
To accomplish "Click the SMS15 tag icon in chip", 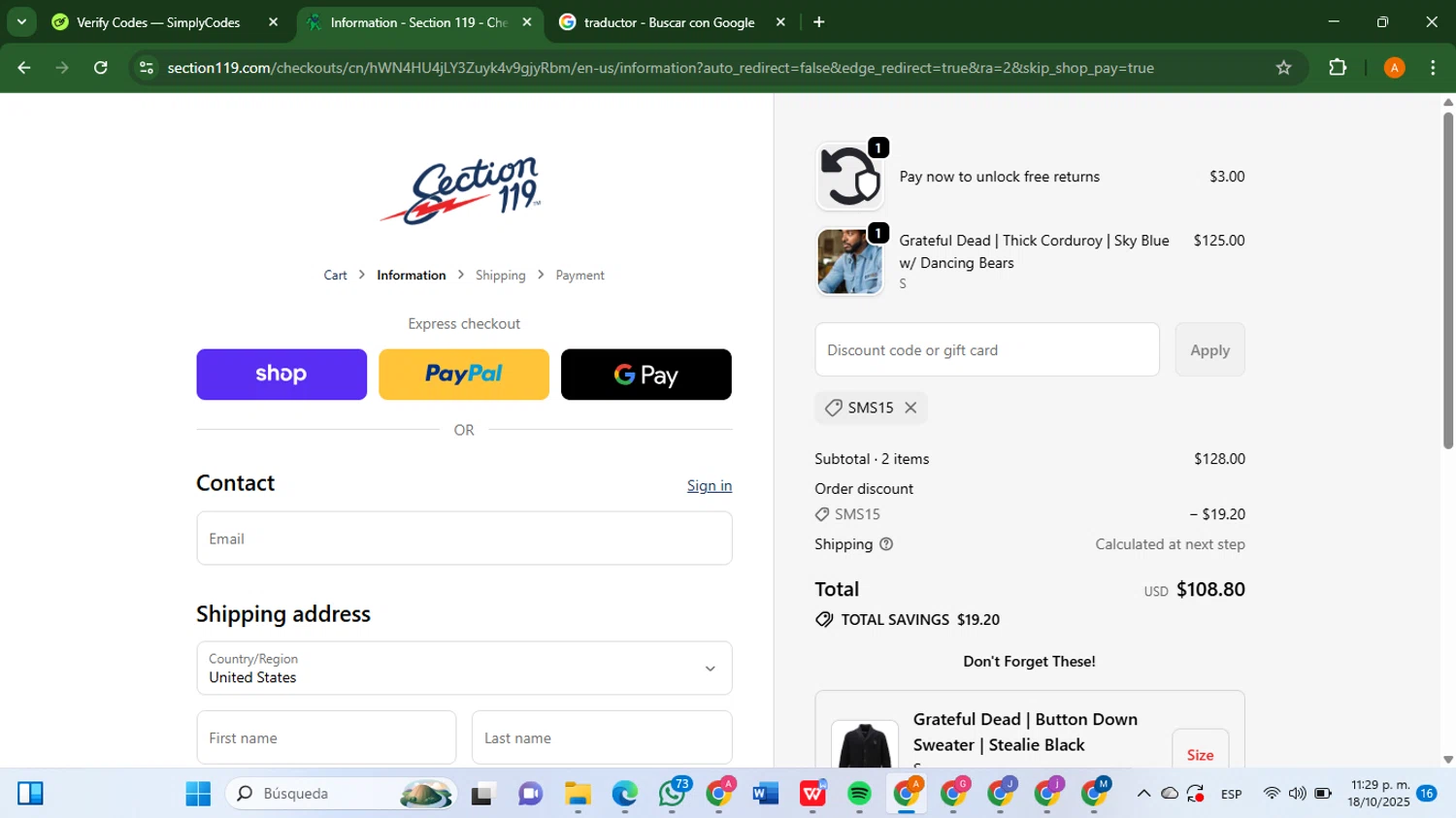I will coord(833,408).
